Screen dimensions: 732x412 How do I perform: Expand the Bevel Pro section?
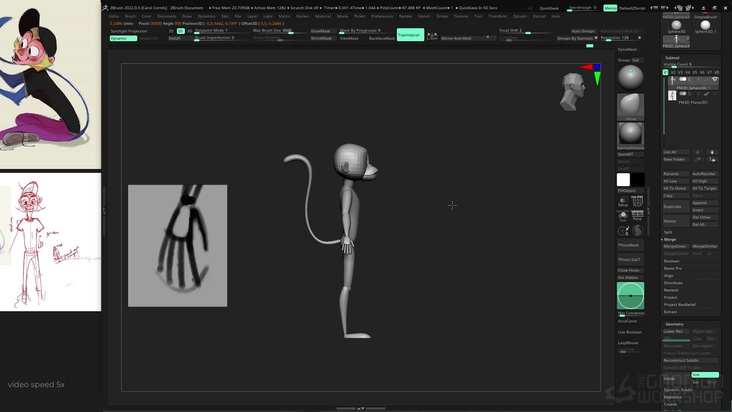[x=673, y=268]
